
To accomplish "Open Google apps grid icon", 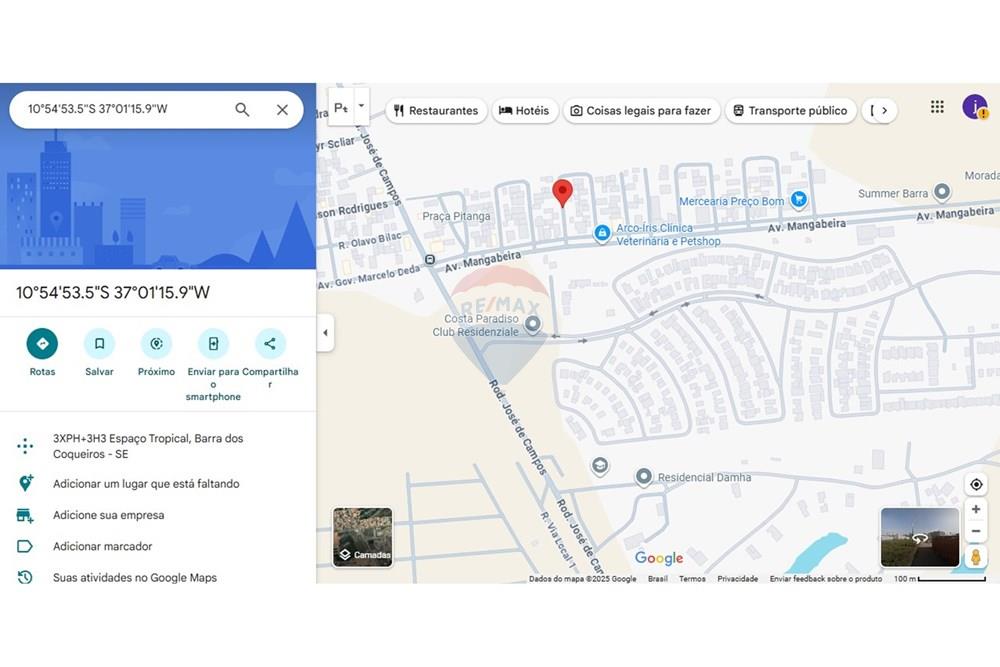I will click(x=937, y=107).
